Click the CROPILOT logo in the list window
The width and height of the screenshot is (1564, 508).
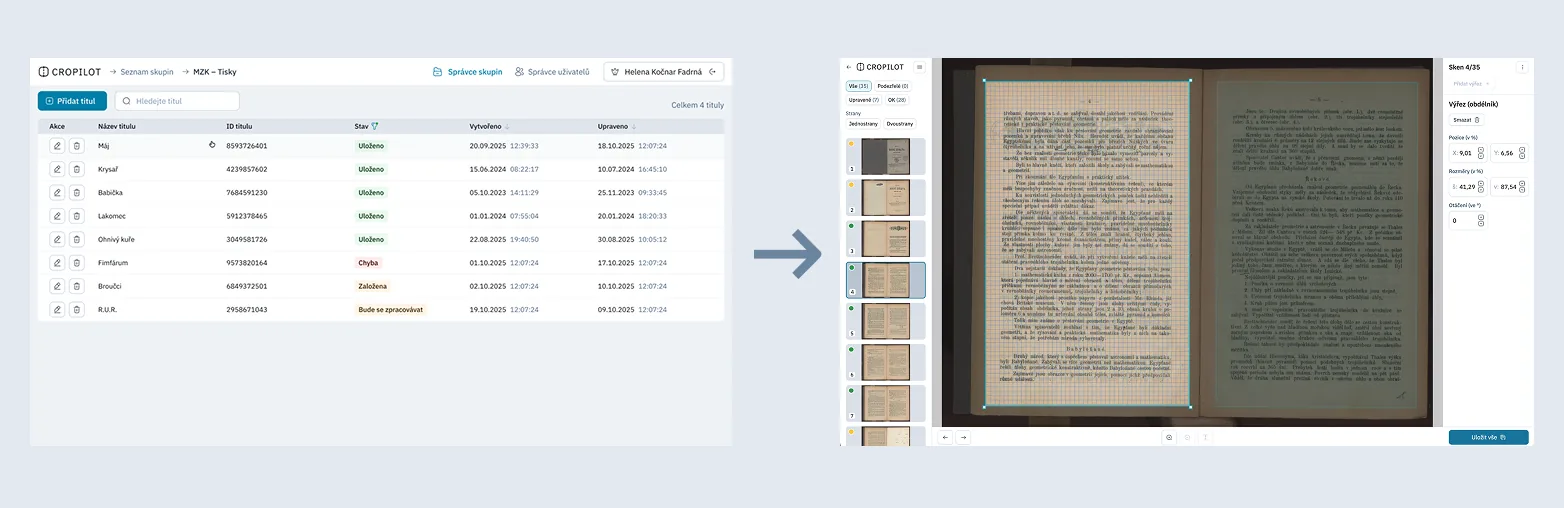(x=71, y=72)
